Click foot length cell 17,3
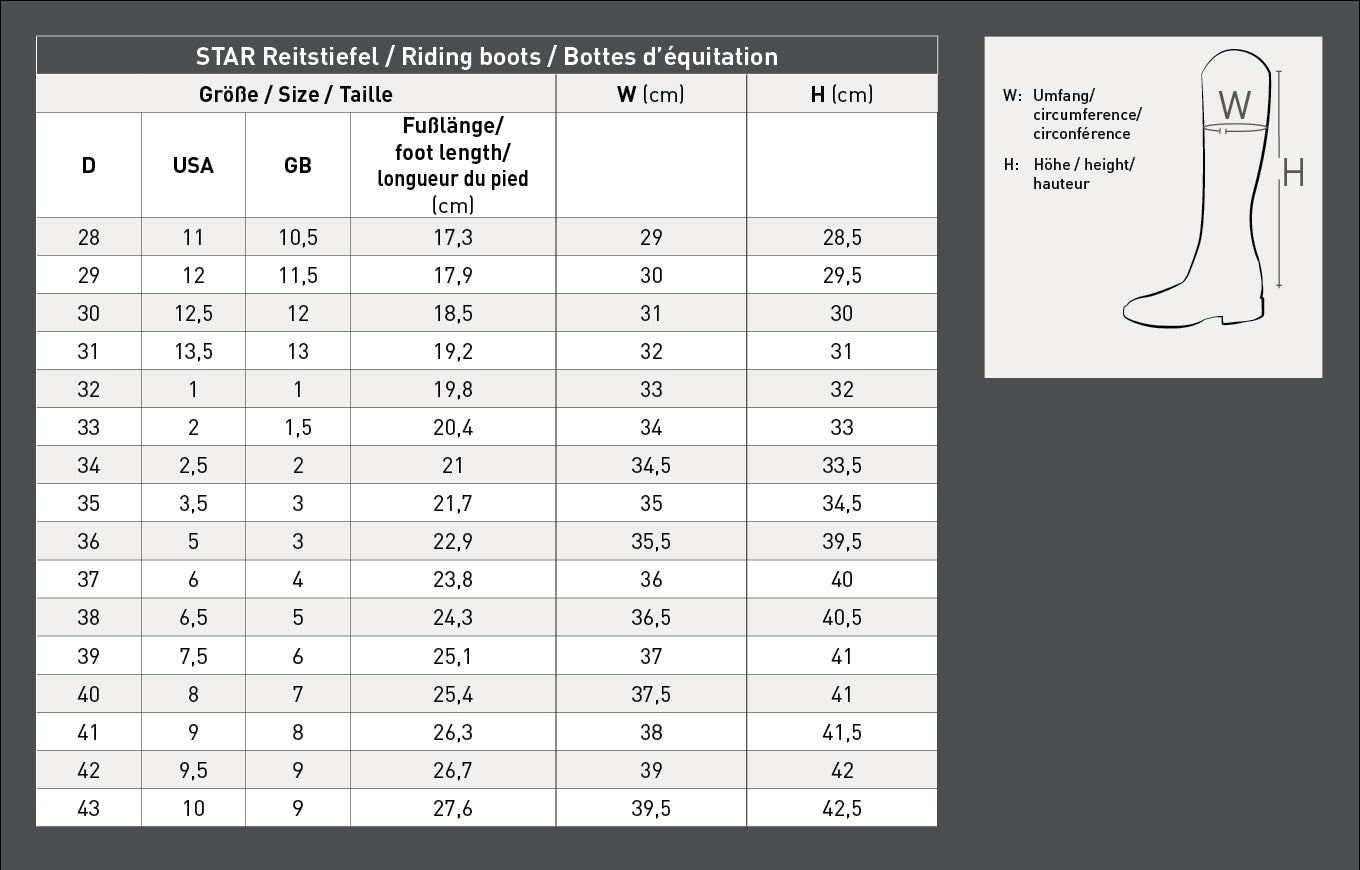Image resolution: width=1360 pixels, height=870 pixels. coord(453,237)
